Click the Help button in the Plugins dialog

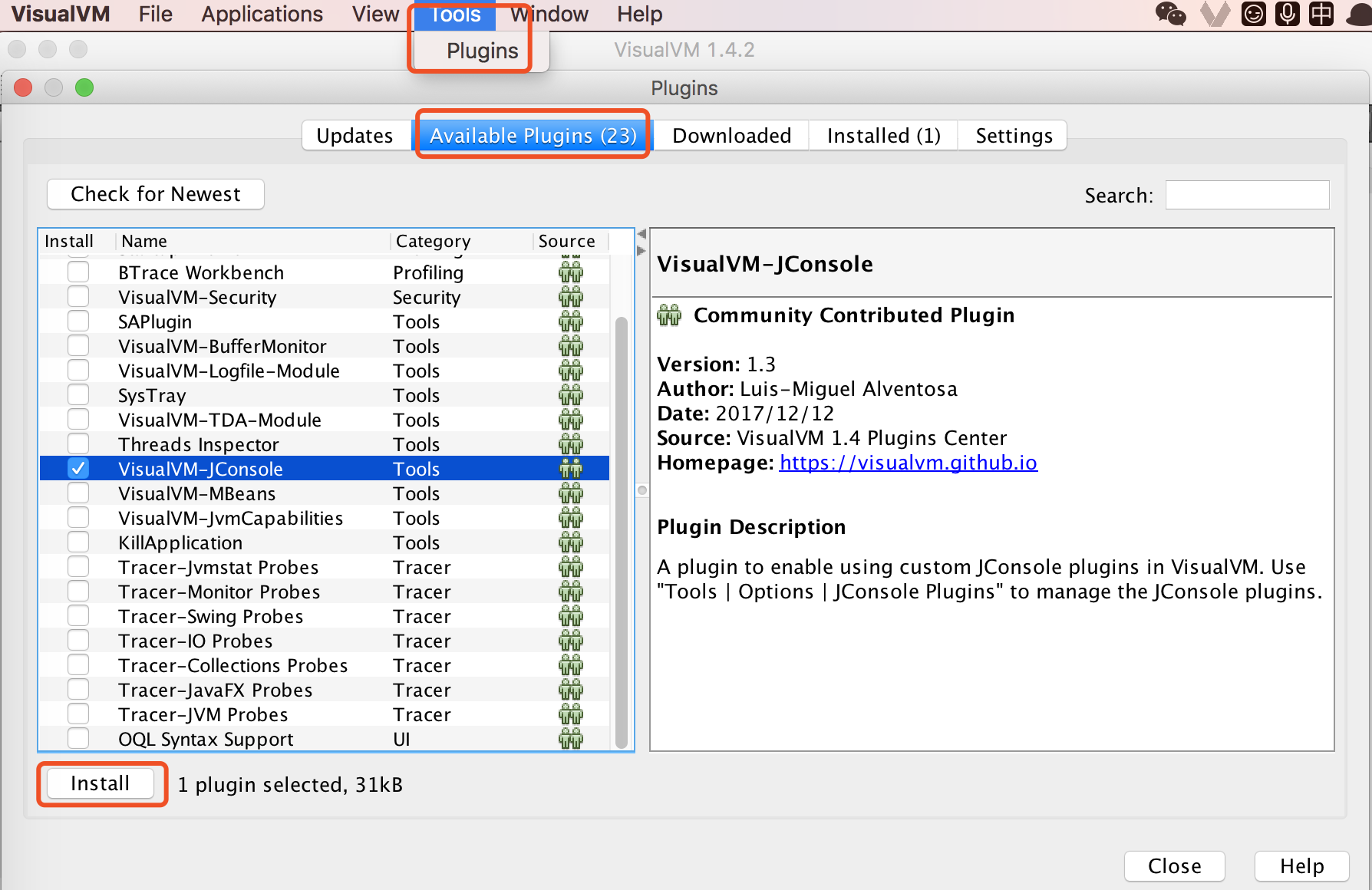click(x=1301, y=866)
